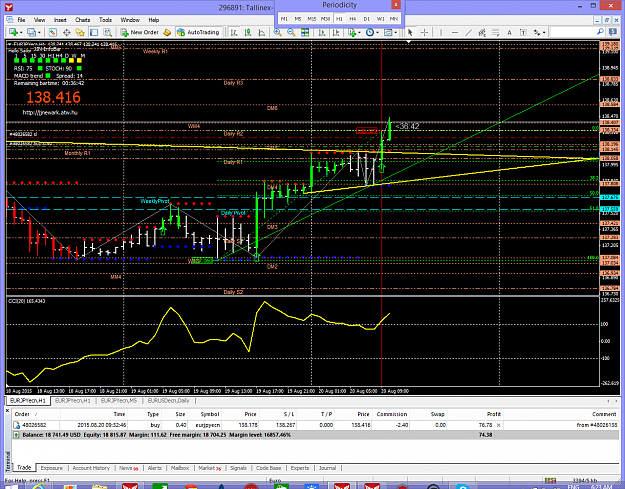Viewport: 625px width, 489px height.
Task: Toggle the Terminal panel icon
Action: tap(94, 32)
